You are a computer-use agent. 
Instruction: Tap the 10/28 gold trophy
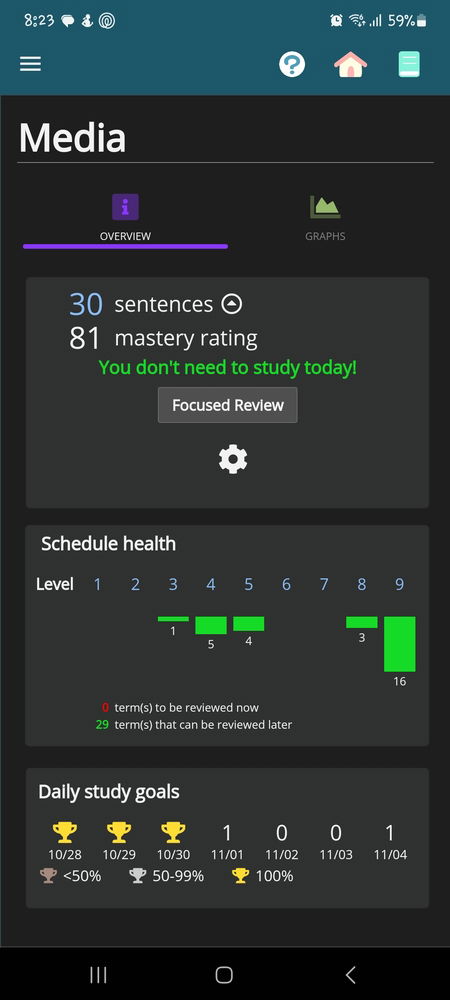pyautogui.click(x=65, y=832)
